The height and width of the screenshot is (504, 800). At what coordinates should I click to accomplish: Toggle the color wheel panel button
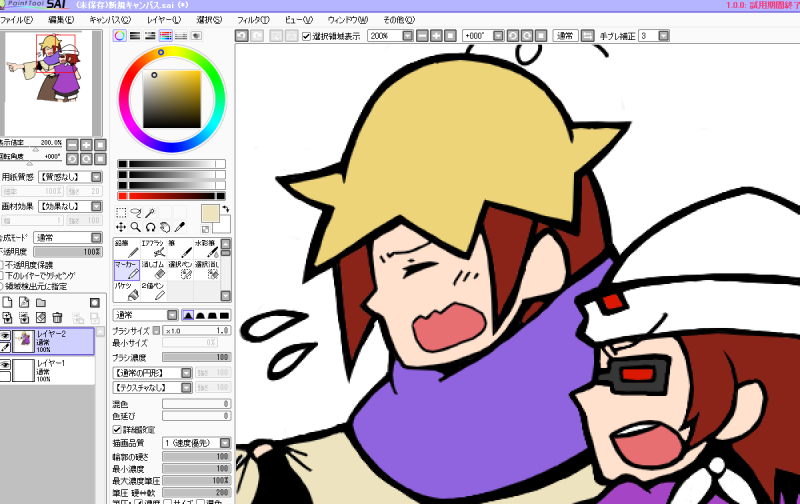[x=119, y=36]
